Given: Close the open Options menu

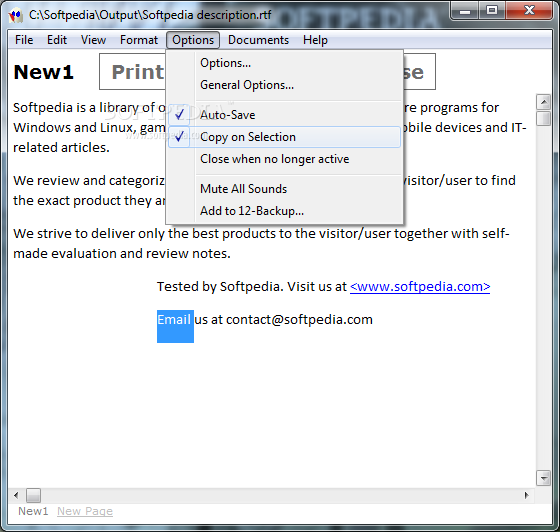Looking at the screenshot, I should (193, 40).
